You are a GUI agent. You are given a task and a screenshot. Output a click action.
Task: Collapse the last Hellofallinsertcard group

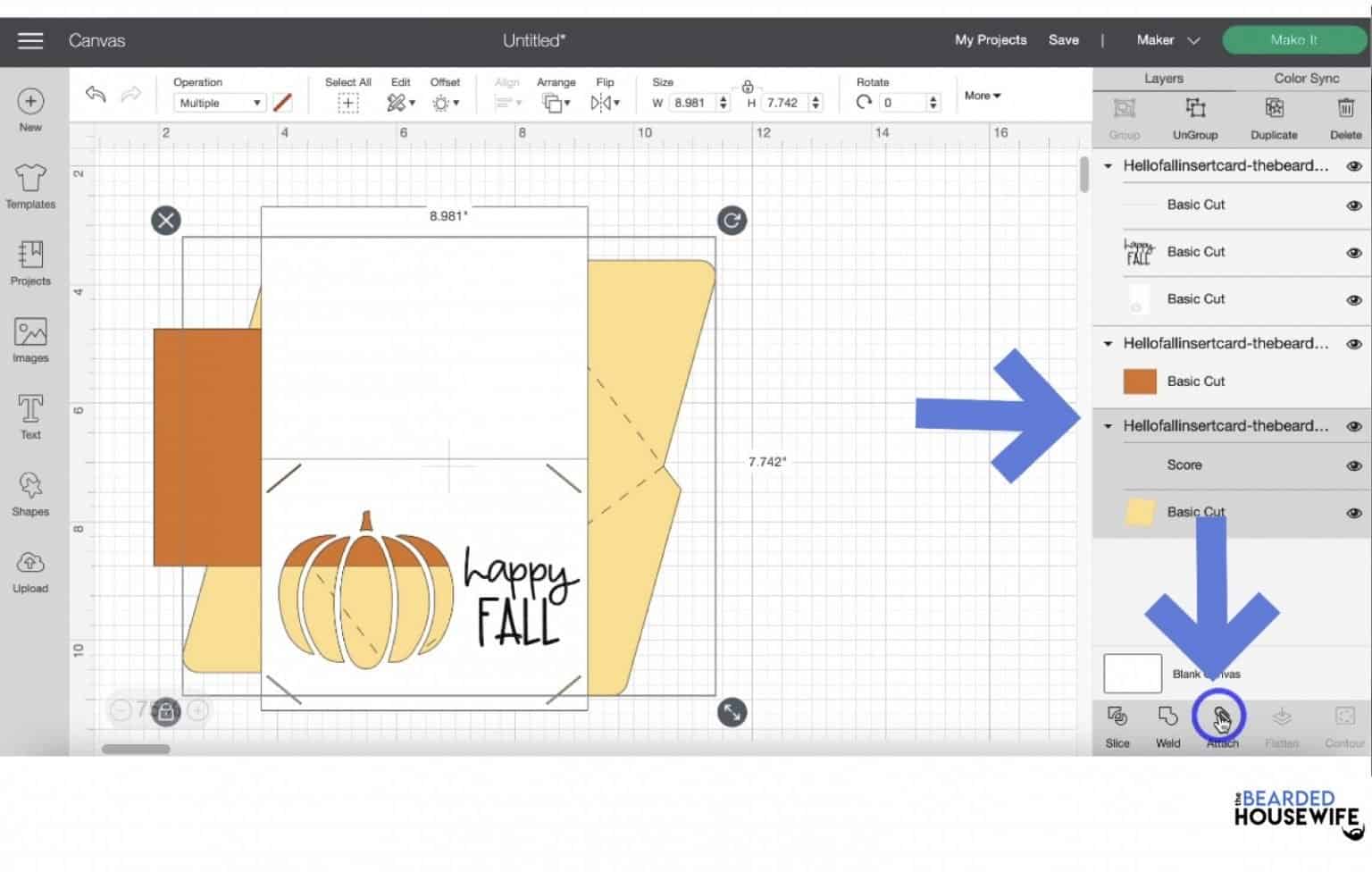click(1108, 426)
